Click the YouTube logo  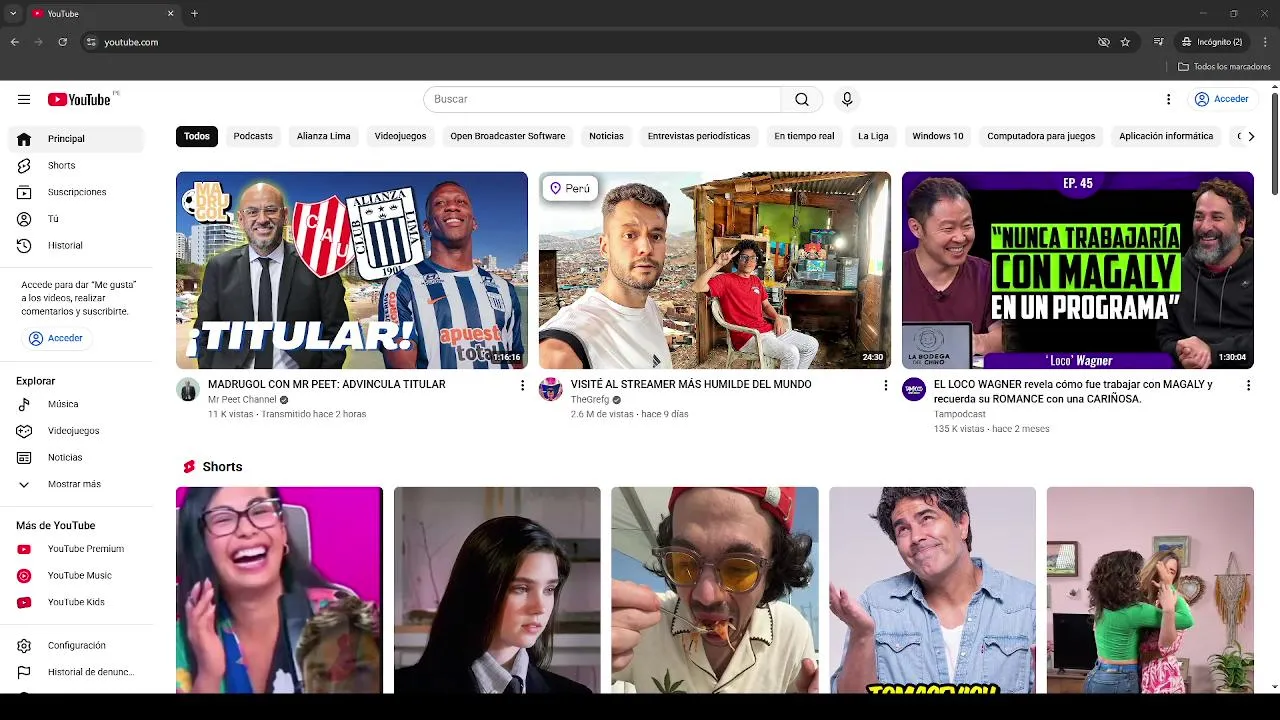[x=78, y=99]
